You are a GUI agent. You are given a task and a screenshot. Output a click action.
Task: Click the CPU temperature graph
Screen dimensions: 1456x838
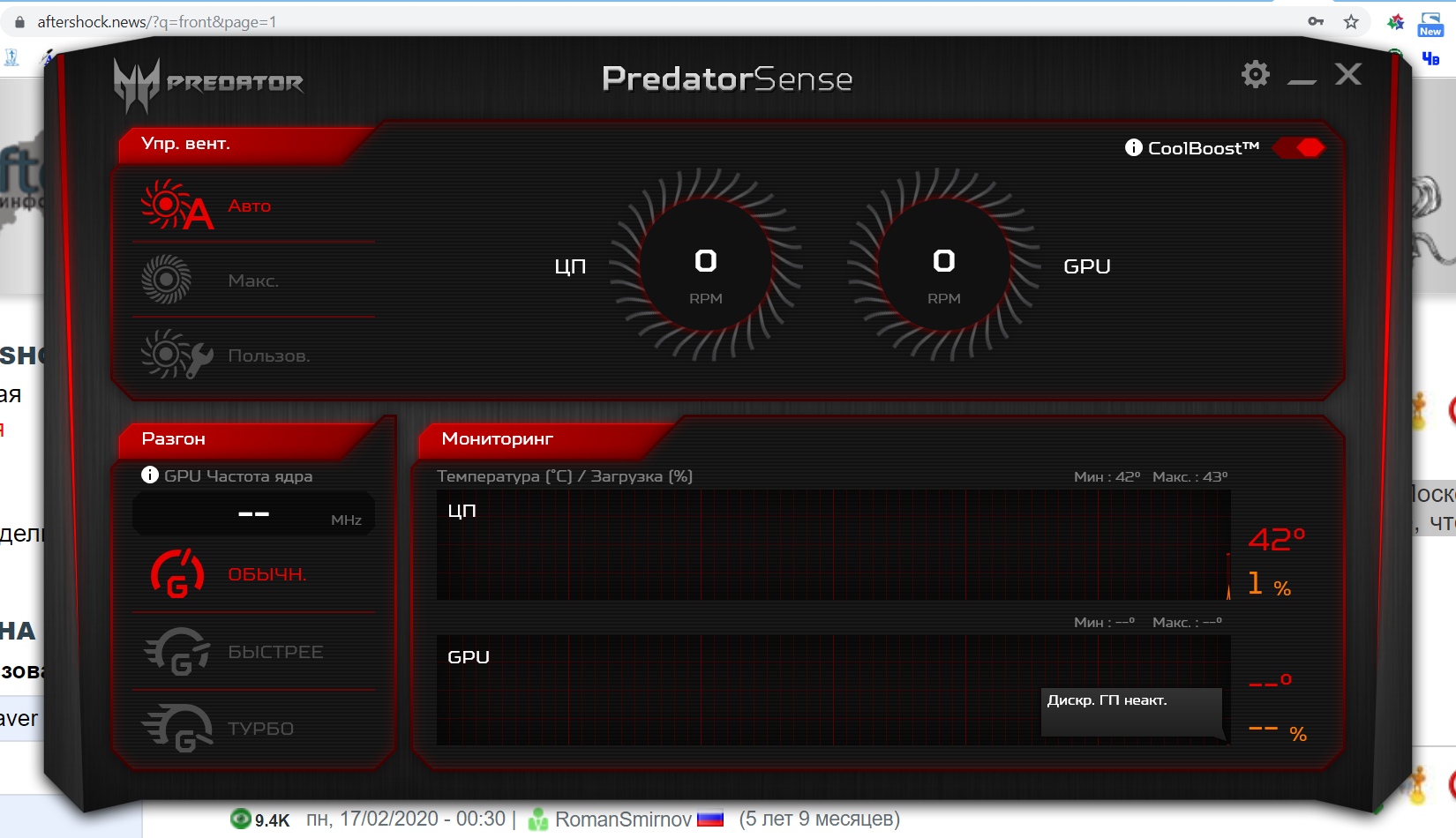(832, 546)
